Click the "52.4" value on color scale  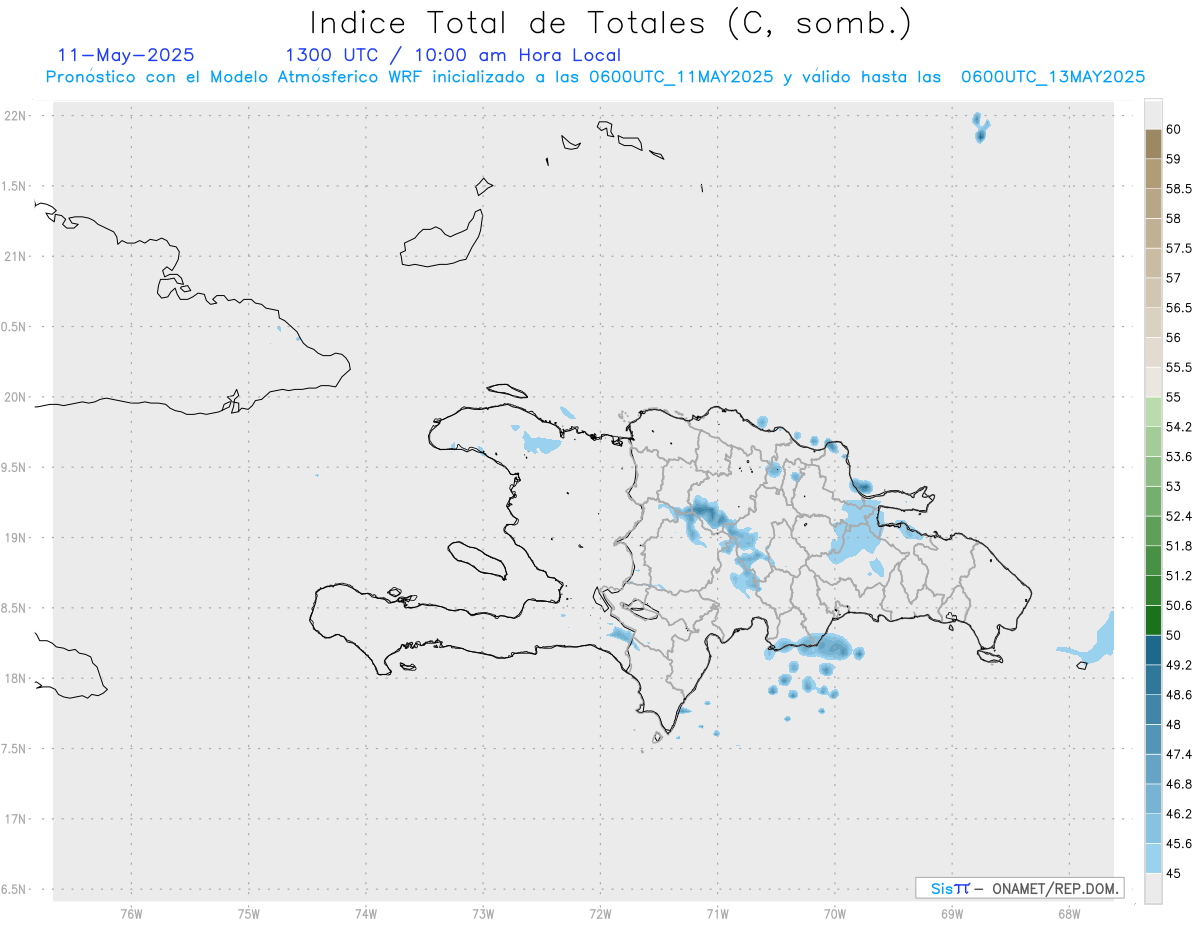[1178, 516]
